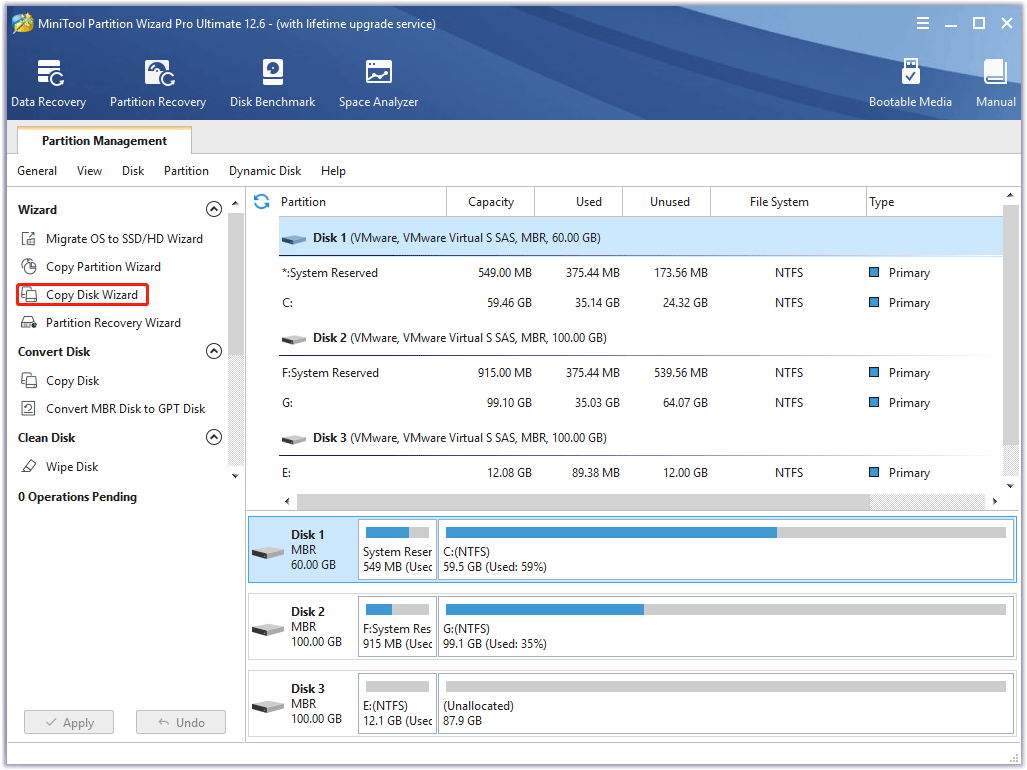Image resolution: width=1027 pixels, height=770 pixels.
Task: Click the Apply button
Action: [69, 723]
